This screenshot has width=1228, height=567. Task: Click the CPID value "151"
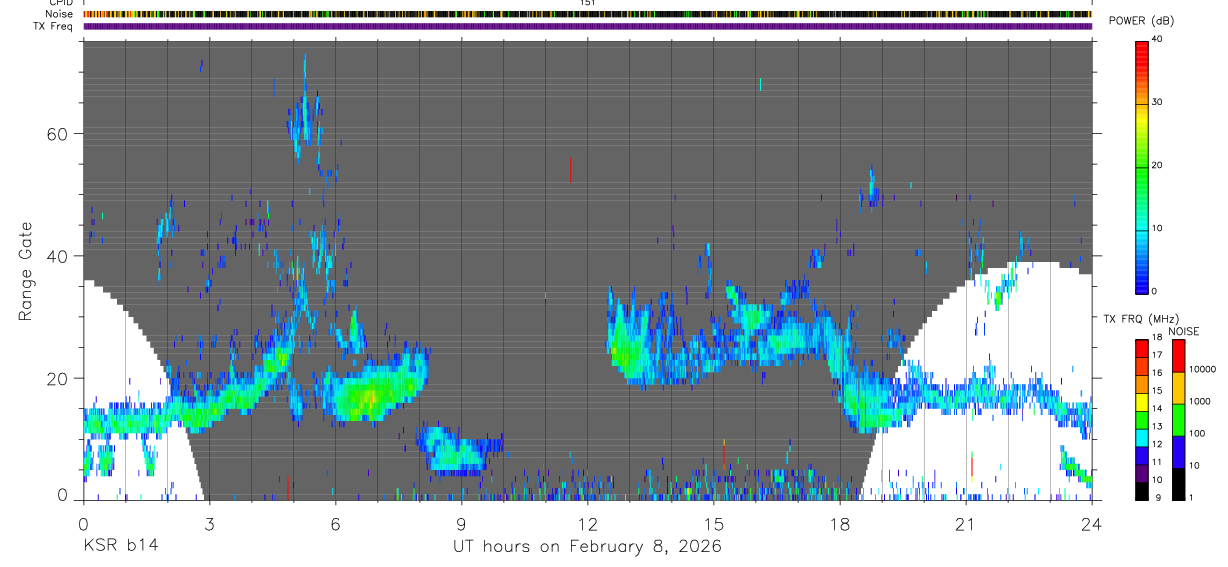pos(588,3)
